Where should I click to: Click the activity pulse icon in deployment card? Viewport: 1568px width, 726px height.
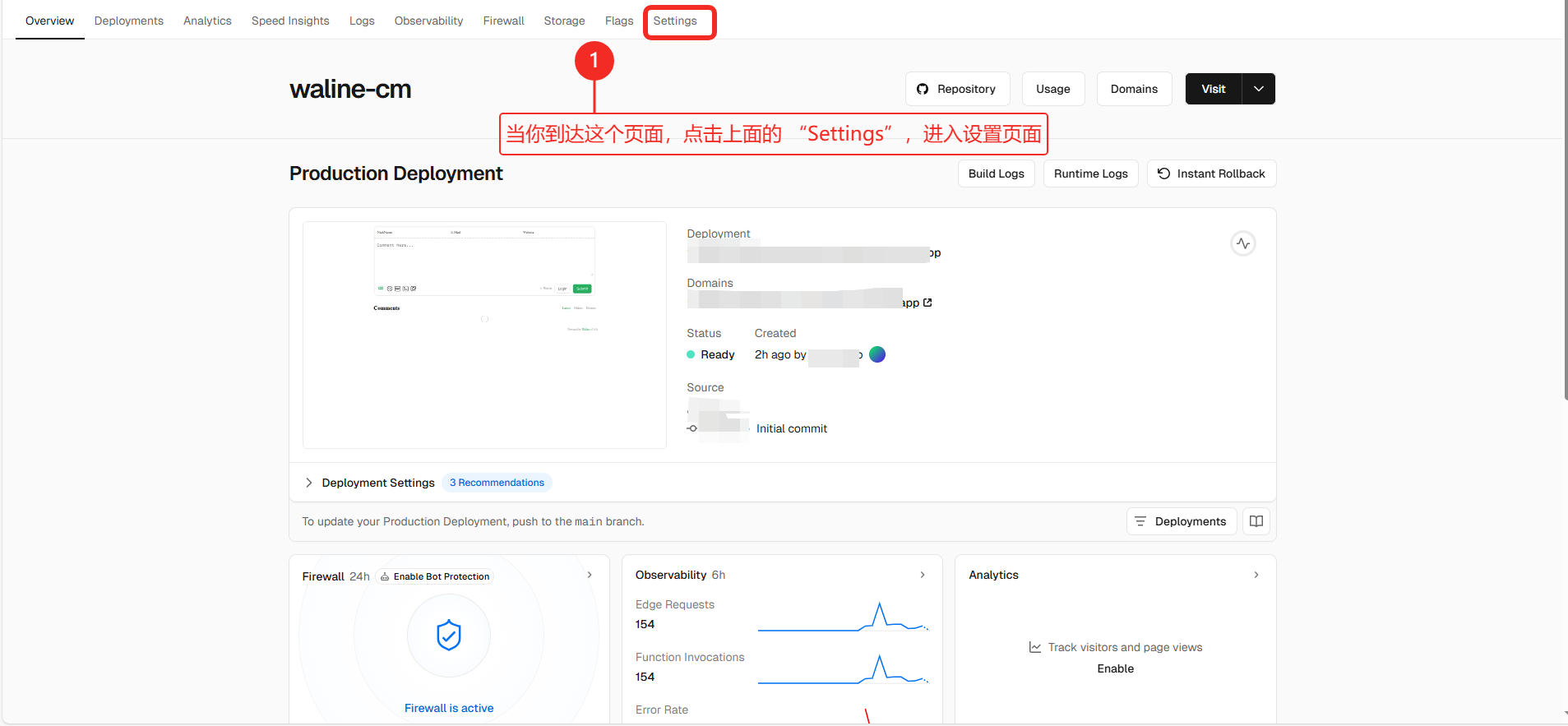(1242, 243)
